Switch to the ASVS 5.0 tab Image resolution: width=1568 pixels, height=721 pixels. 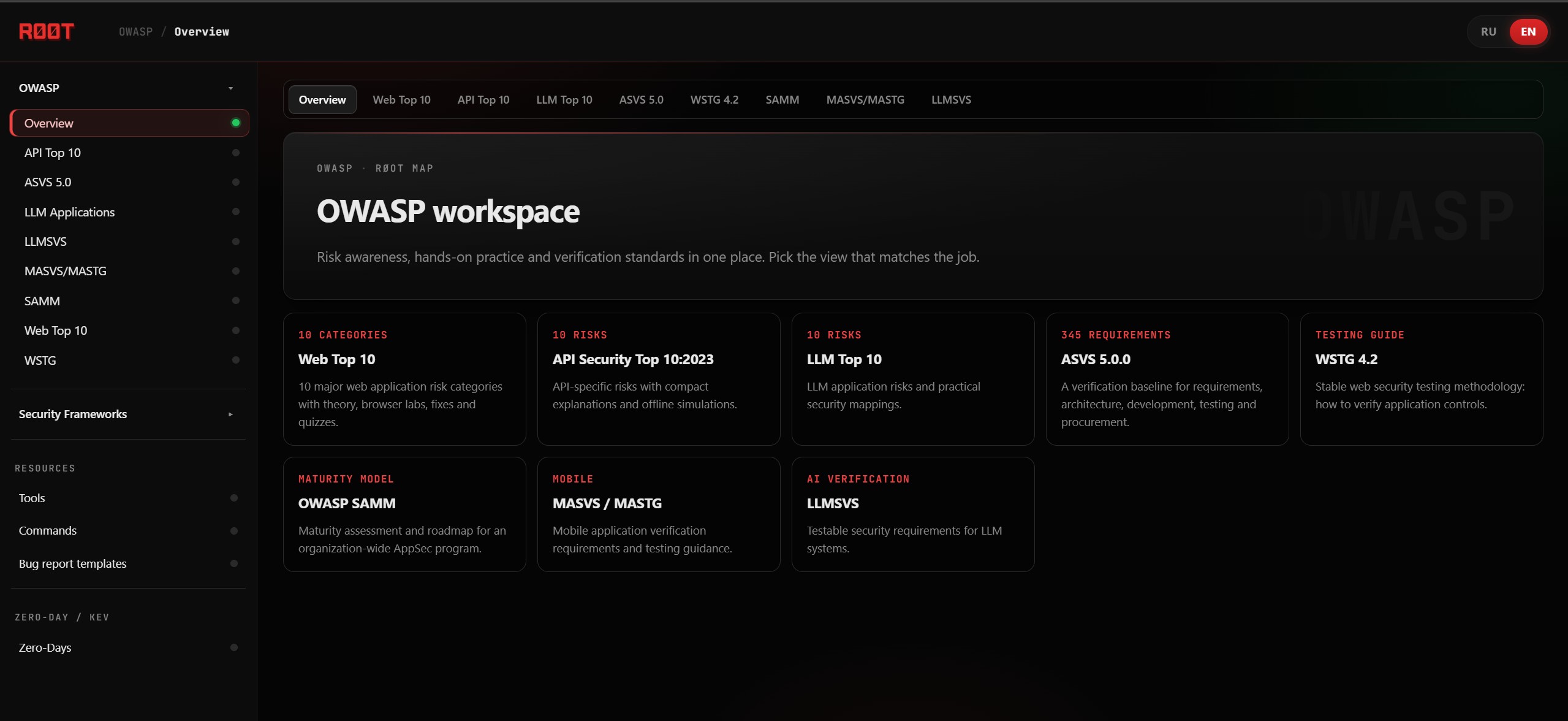coord(641,99)
